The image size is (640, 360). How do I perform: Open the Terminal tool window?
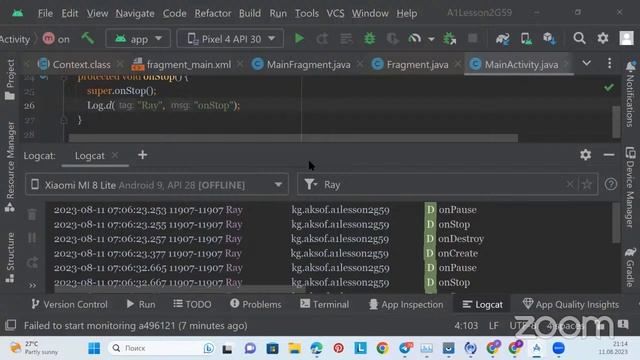pos(324,304)
